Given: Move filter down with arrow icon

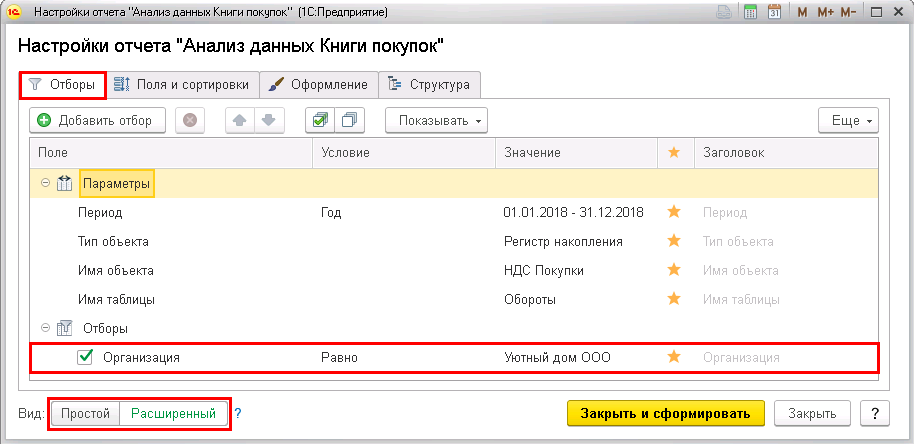Looking at the screenshot, I should coord(269,121).
